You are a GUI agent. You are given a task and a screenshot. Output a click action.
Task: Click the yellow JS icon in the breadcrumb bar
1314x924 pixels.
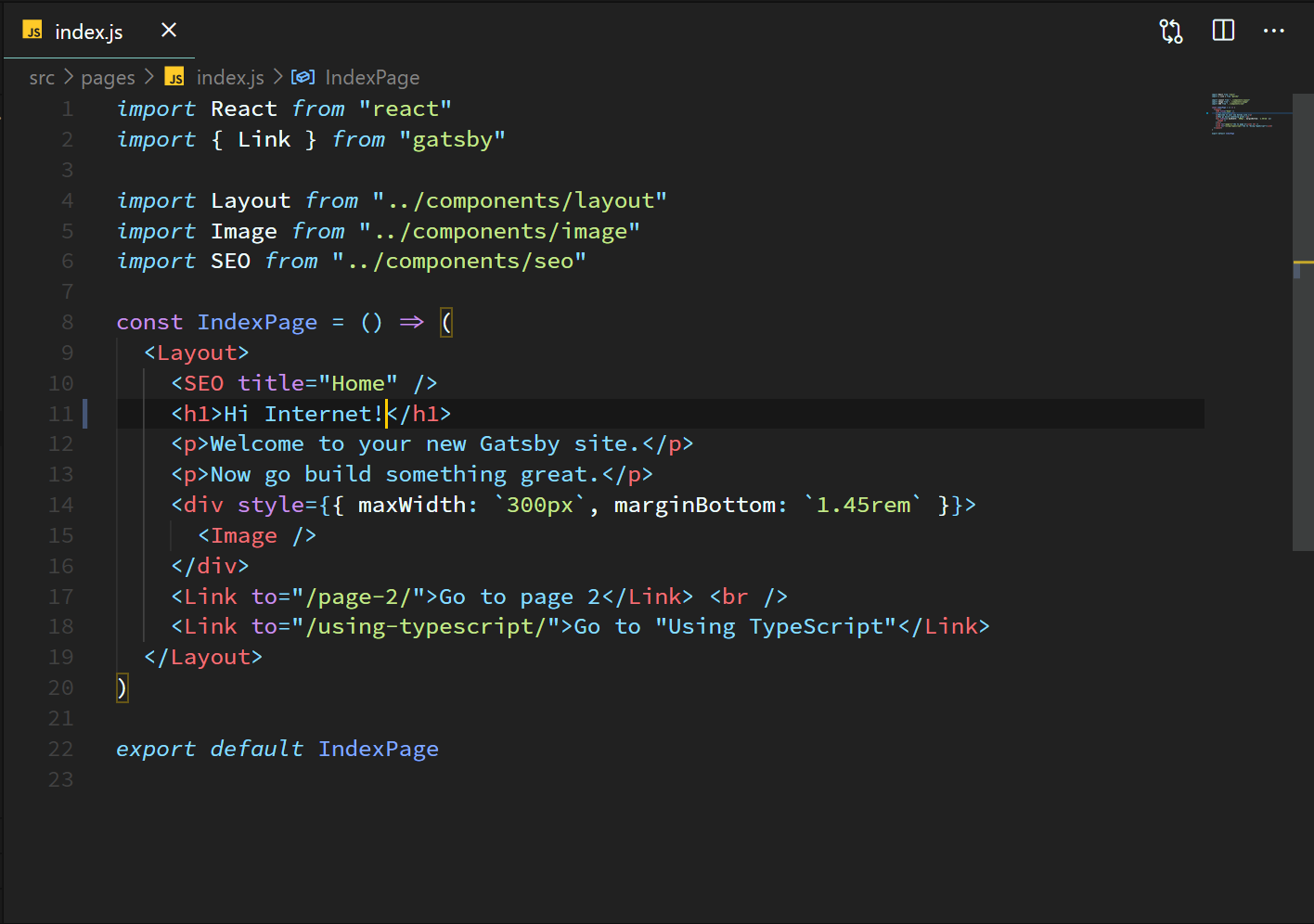174,77
